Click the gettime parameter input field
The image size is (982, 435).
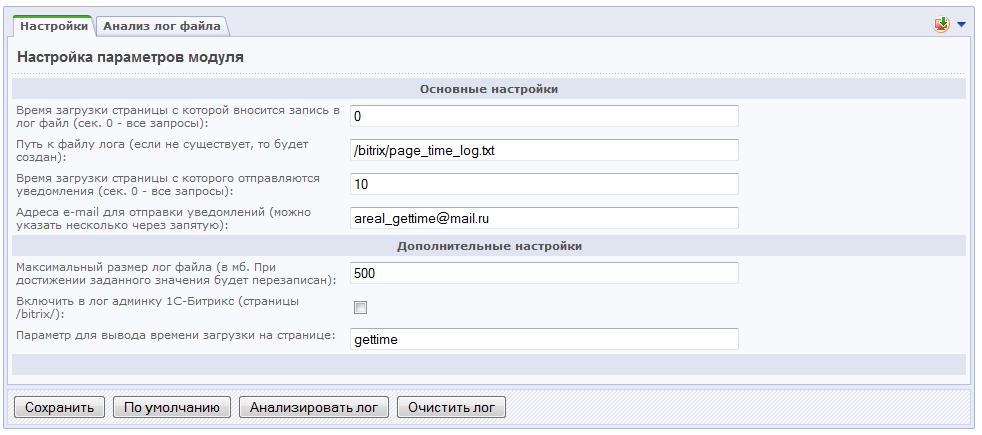tap(544, 339)
